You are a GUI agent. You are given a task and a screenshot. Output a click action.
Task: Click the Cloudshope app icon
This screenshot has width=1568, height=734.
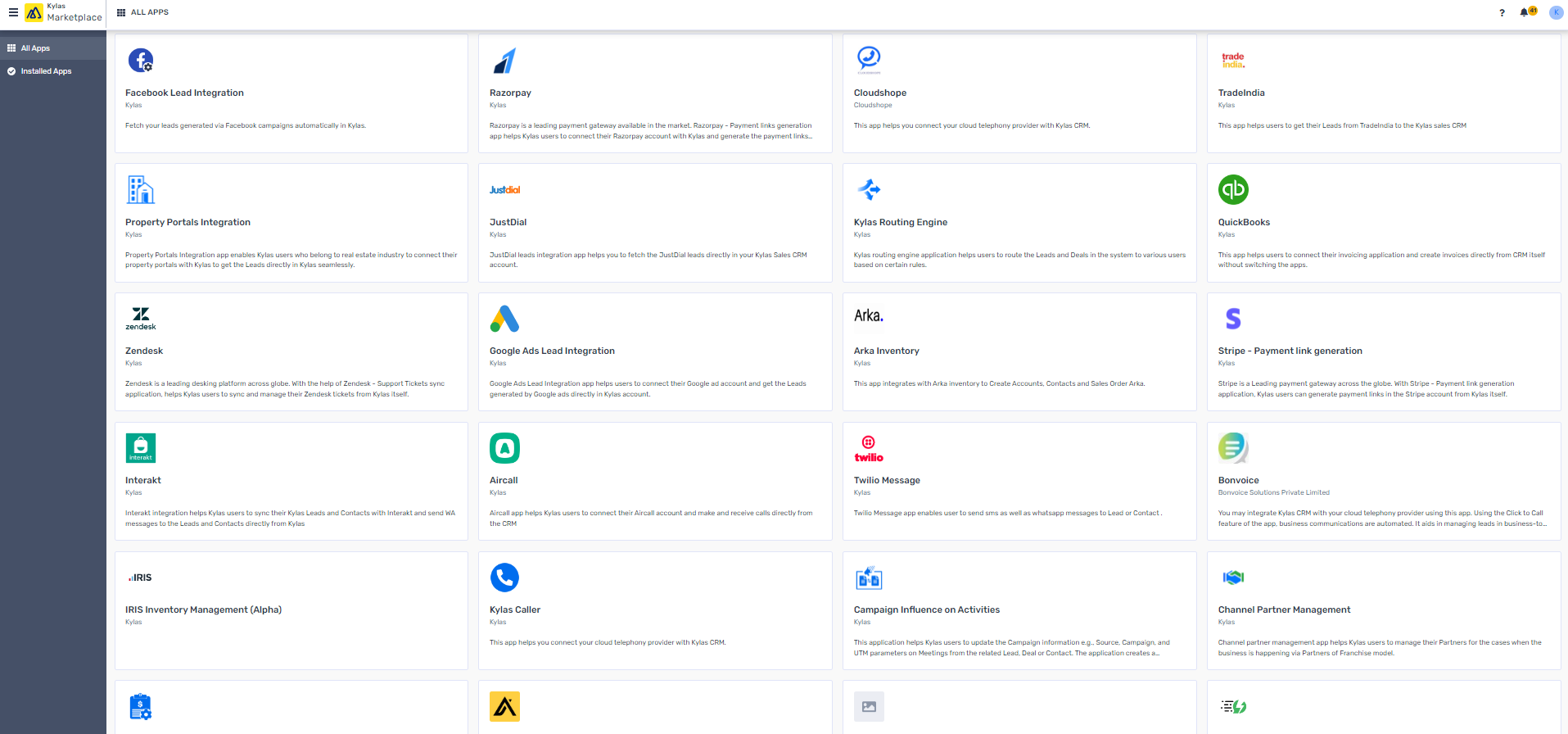click(x=869, y=60)
